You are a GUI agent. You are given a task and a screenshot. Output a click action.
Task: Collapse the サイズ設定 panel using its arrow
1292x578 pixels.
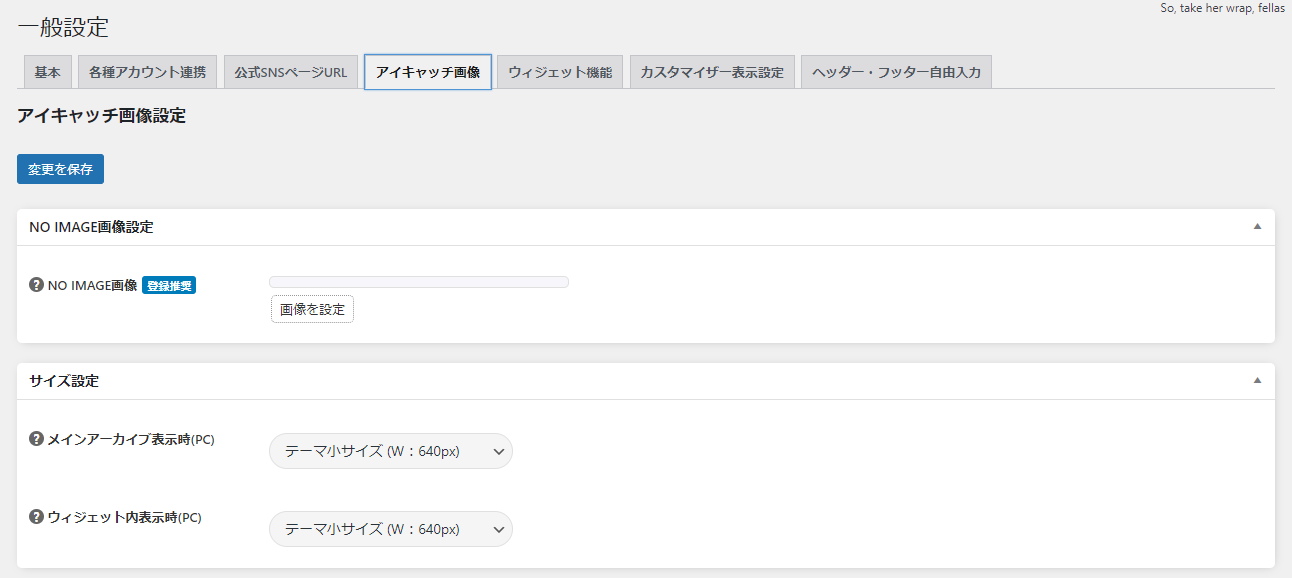(x=1257, y=381)
